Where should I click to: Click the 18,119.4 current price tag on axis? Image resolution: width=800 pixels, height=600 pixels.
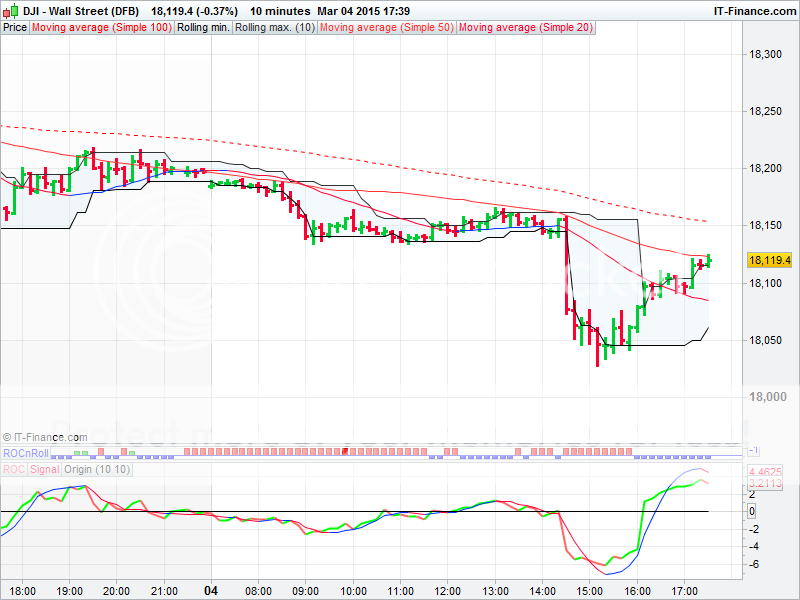pos(769,261)
